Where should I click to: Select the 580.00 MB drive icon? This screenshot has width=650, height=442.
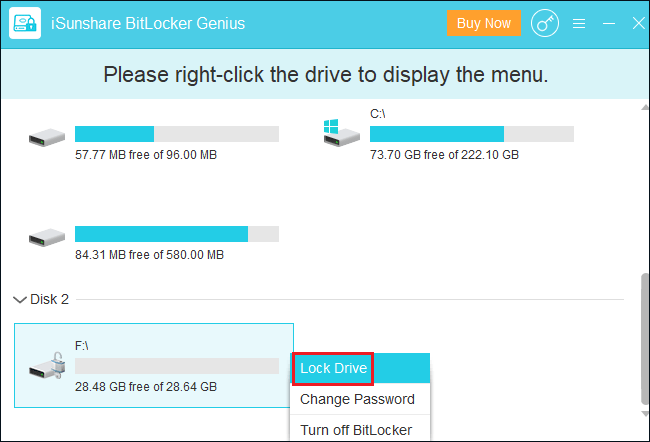point(47,237)
